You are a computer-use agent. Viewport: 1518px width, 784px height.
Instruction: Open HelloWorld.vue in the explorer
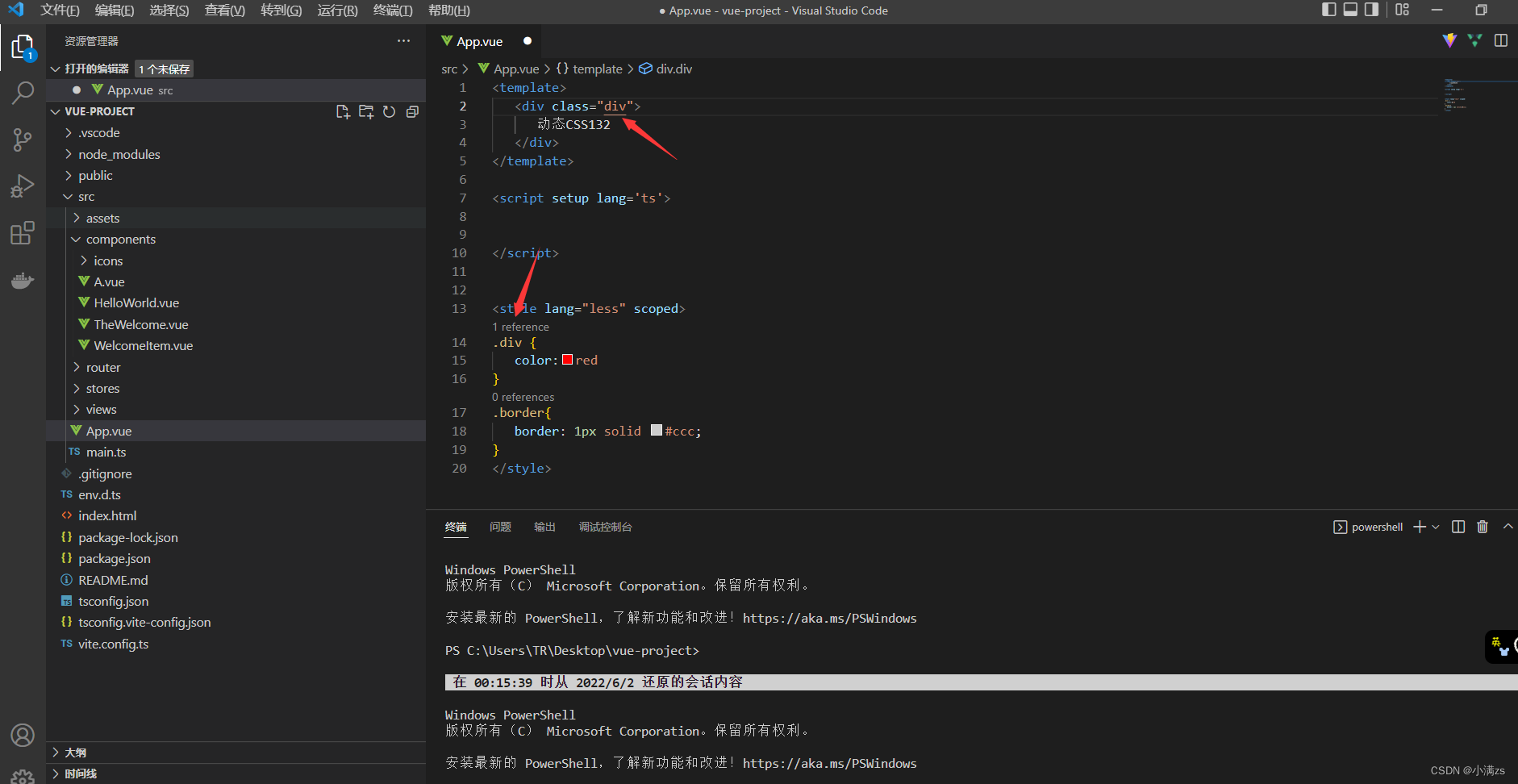[x=136, y=303]
